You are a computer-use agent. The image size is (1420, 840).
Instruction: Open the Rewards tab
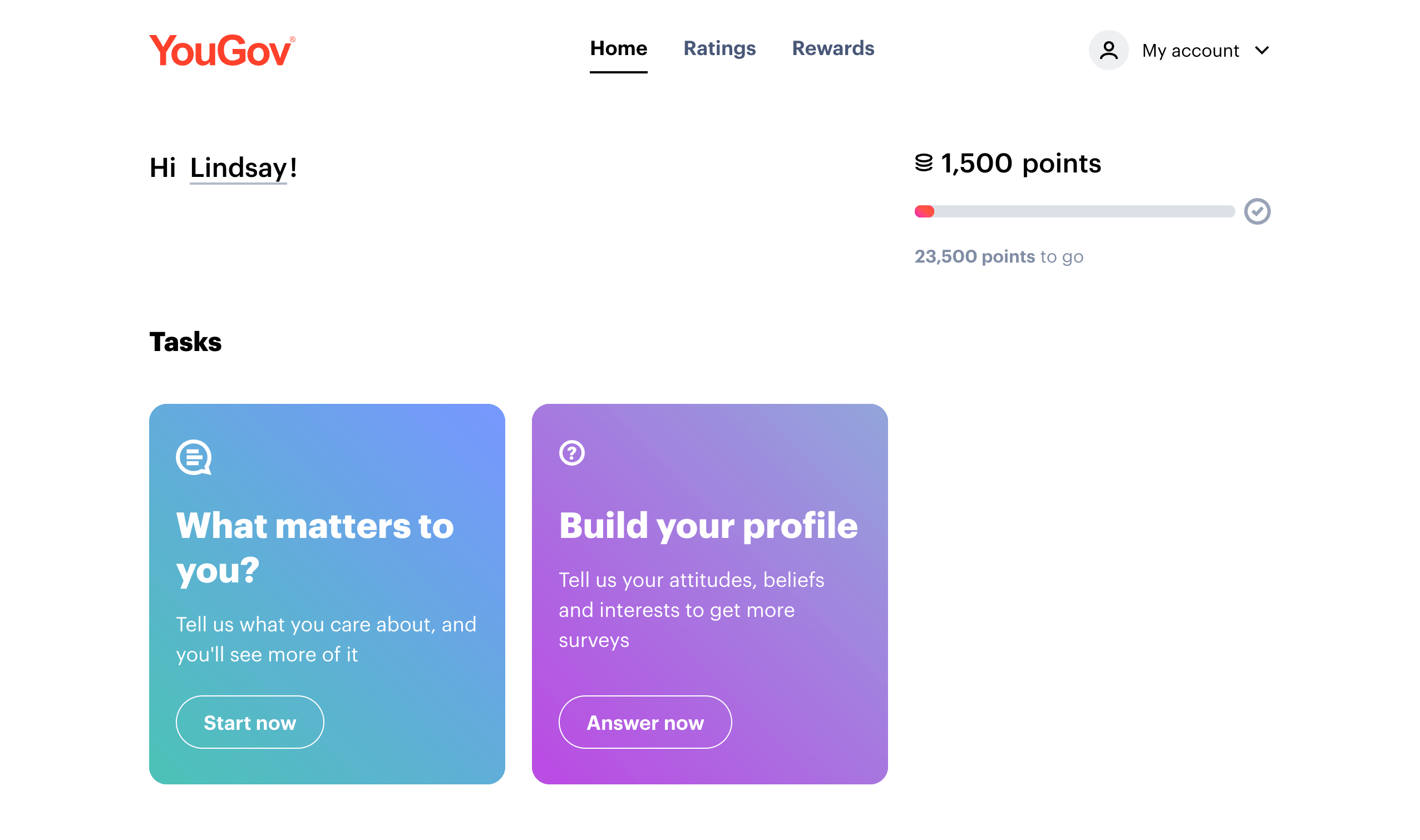[x=833, y=49]
